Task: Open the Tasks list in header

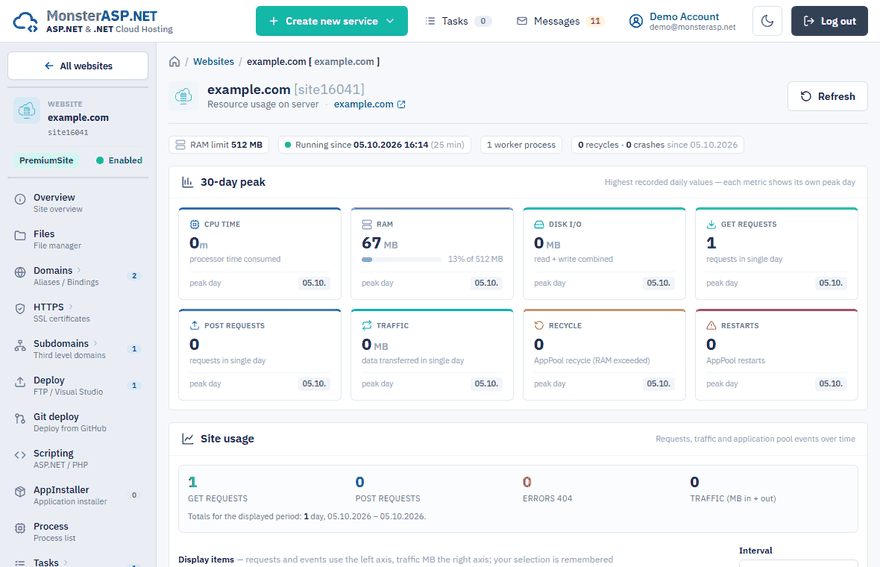Action: (458, 21)
